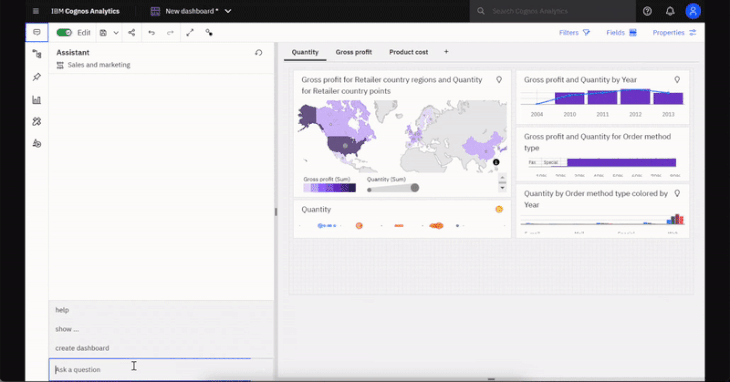Click the Undo arrow
Viewport: 730px width, 382px height.
coord(151,33)
